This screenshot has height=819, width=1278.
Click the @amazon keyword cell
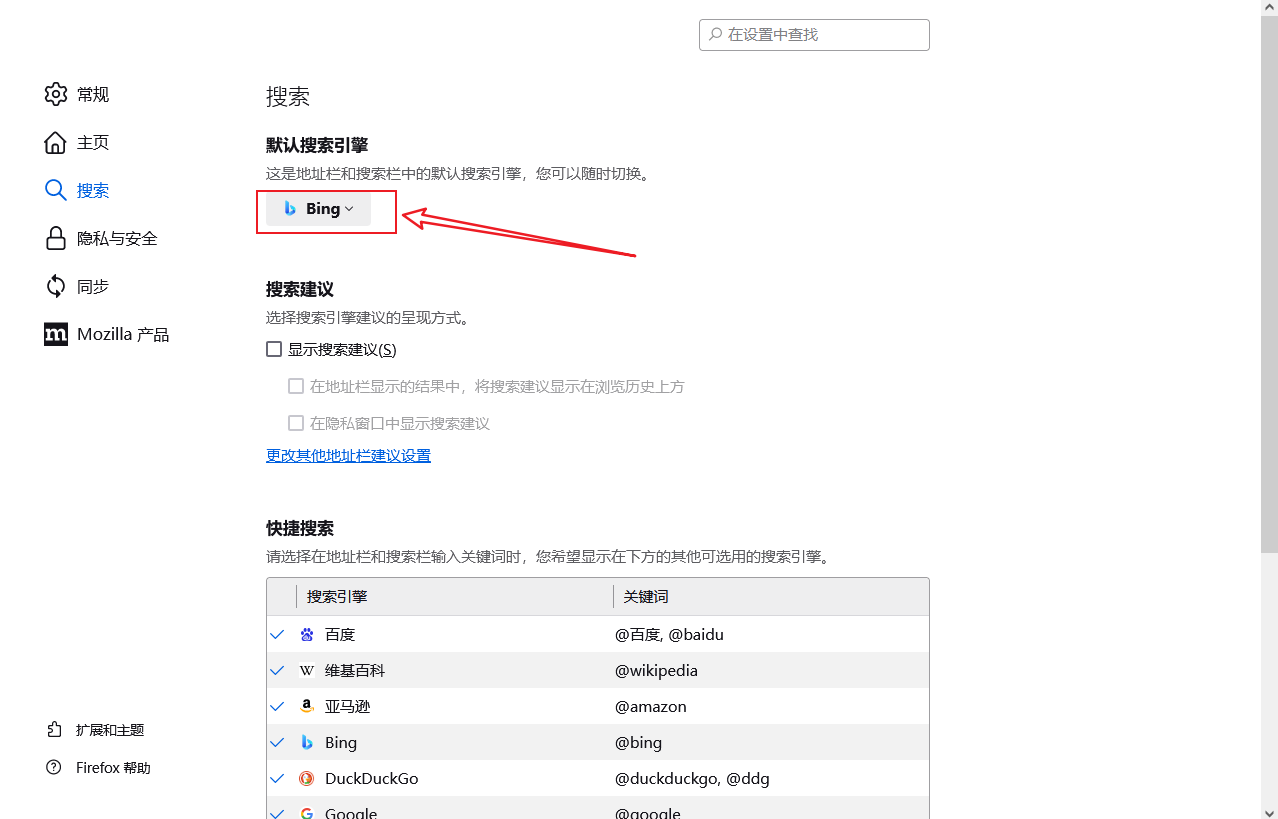(651, 706)
